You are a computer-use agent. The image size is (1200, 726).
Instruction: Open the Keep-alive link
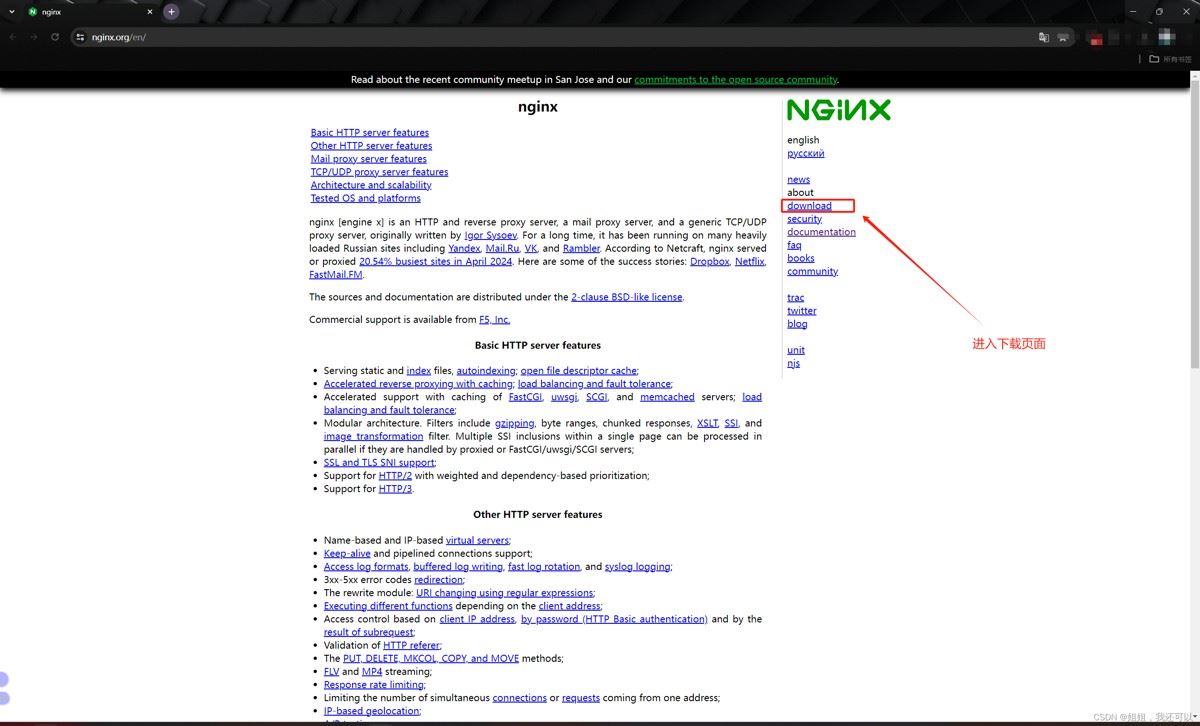[x=347, y=554]
